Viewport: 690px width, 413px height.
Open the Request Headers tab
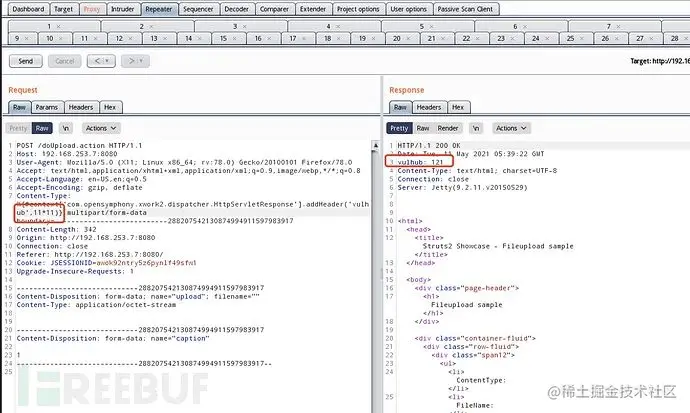tap(81, 107)
